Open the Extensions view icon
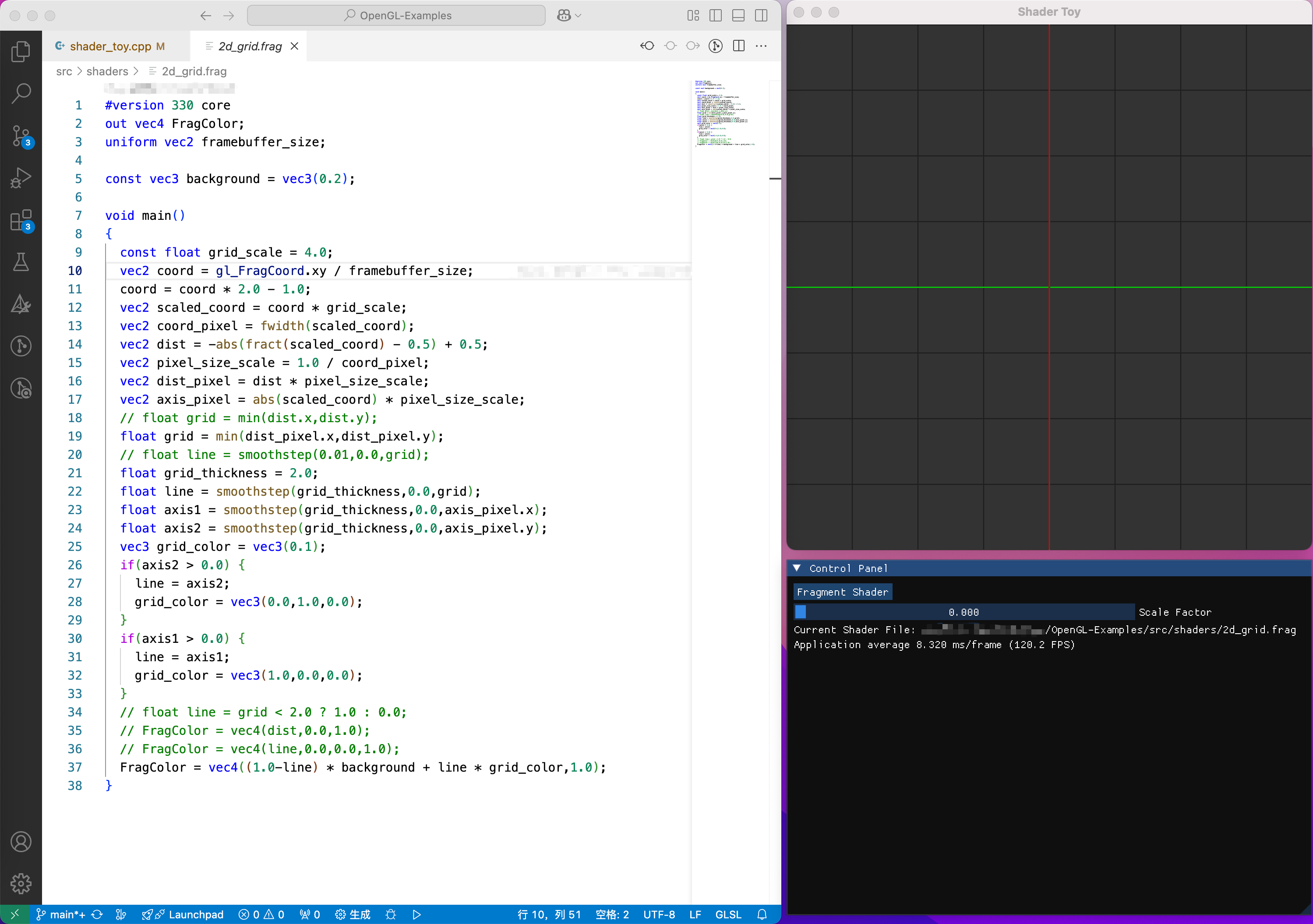 (21, 220)
